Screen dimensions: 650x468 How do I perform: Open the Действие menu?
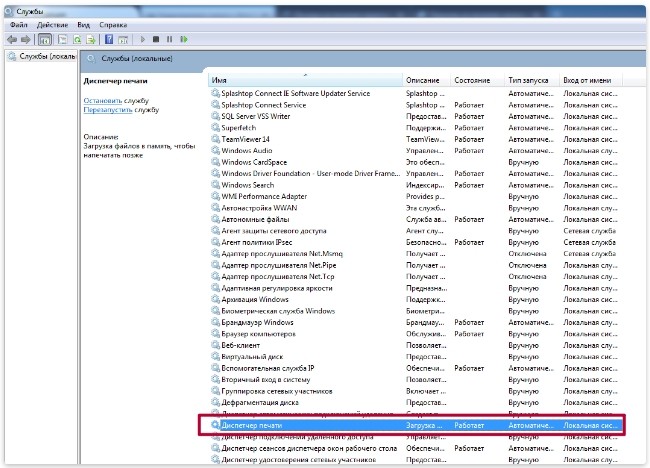click(x=52, y=25)
